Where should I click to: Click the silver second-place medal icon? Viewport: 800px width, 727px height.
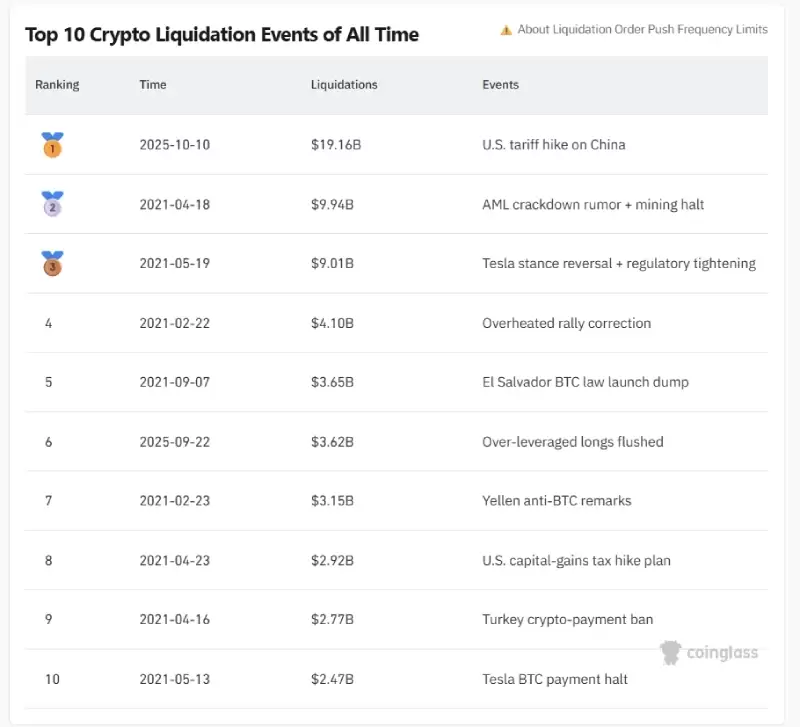(52, 204)
